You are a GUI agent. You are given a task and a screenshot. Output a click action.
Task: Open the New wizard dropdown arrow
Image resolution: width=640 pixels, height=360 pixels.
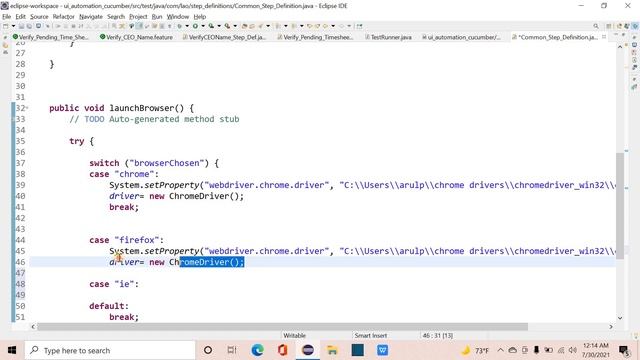click(13, 26)
